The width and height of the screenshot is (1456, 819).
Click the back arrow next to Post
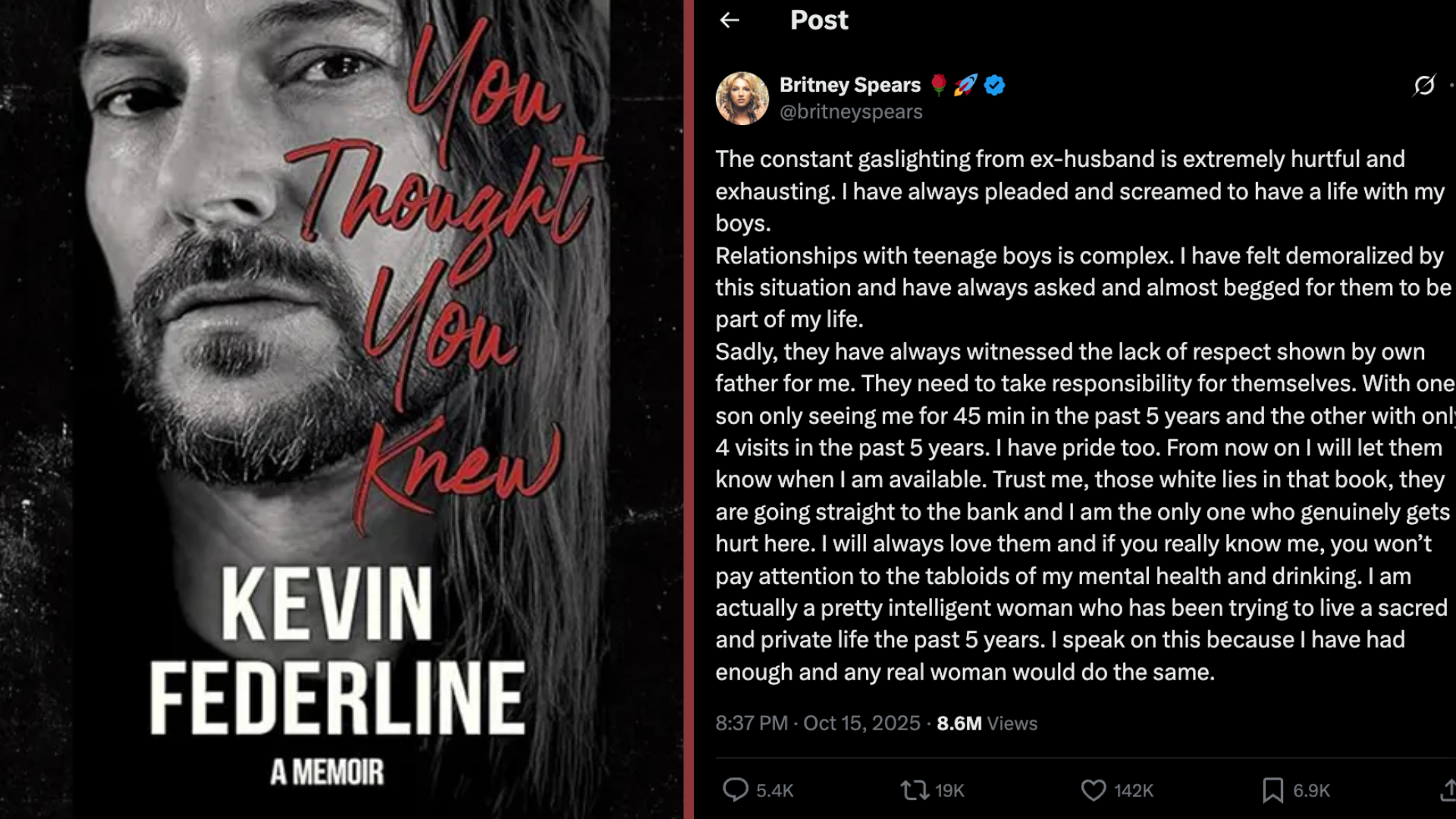pyautogui.click(x=730, y=20)
